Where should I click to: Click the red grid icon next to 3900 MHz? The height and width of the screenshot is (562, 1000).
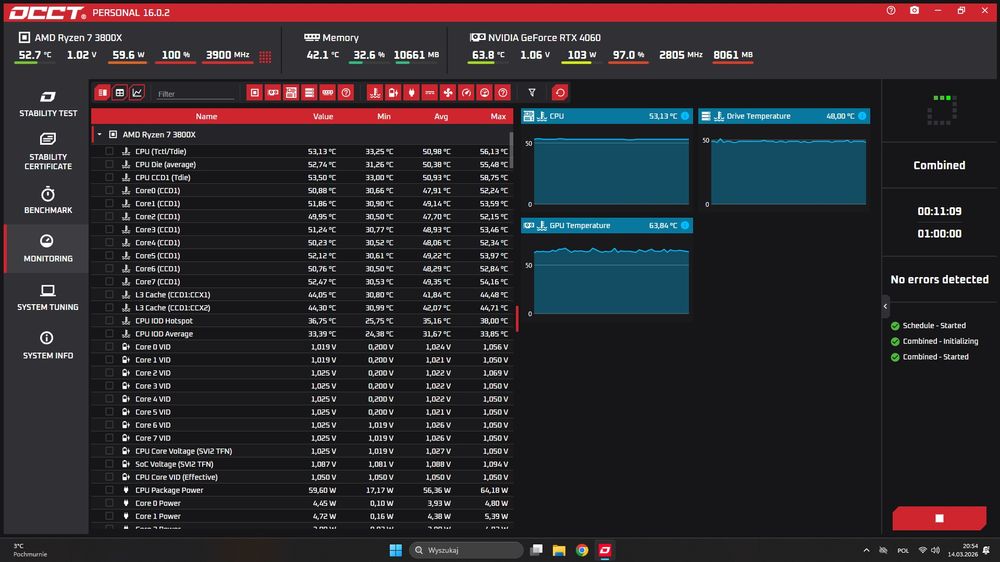(x=265, y=57)
